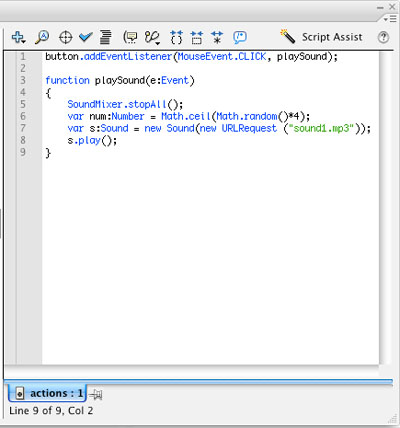
Task: Click the Line 9 of 9, Col 2 status text
Action: pos(51,411)
